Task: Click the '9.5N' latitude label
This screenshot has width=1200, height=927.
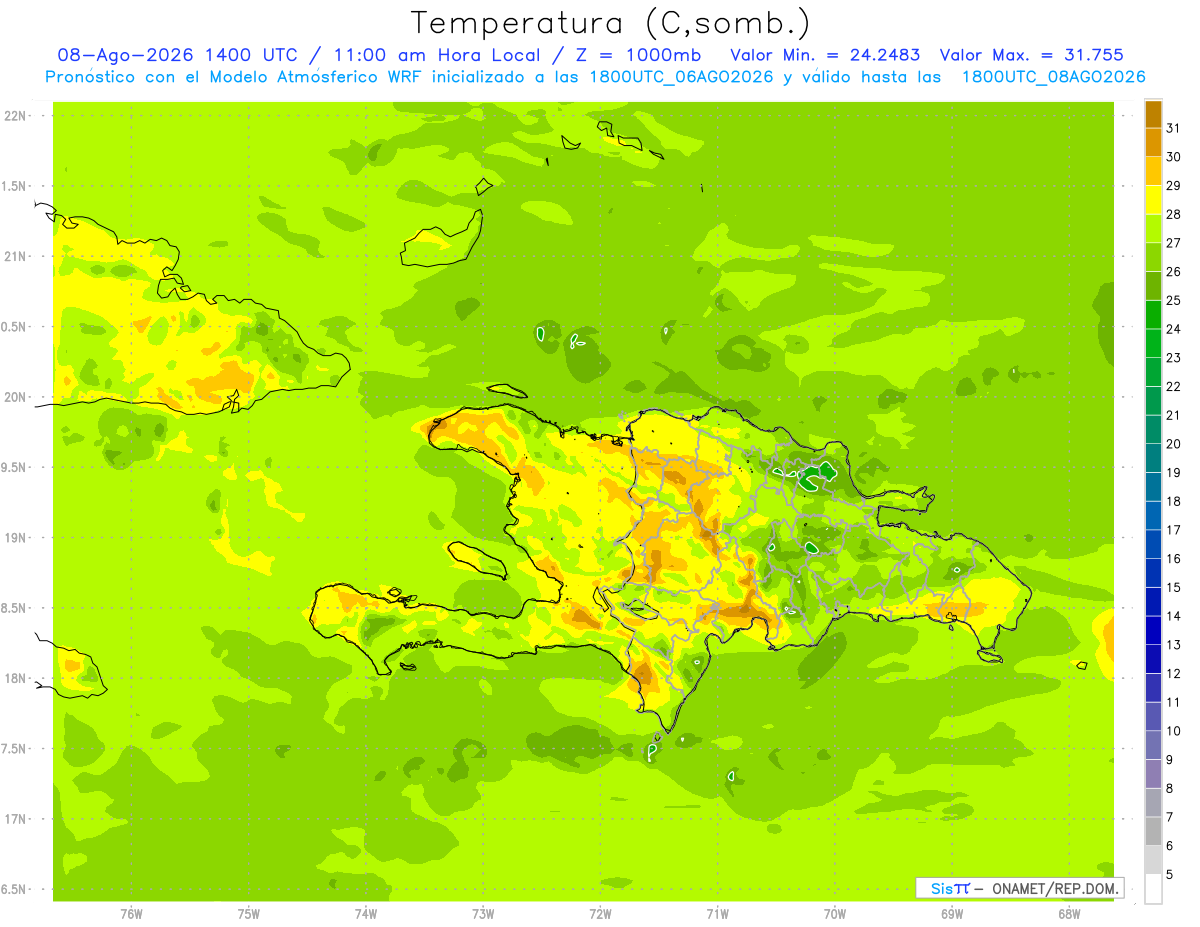Action: point(15,468)
